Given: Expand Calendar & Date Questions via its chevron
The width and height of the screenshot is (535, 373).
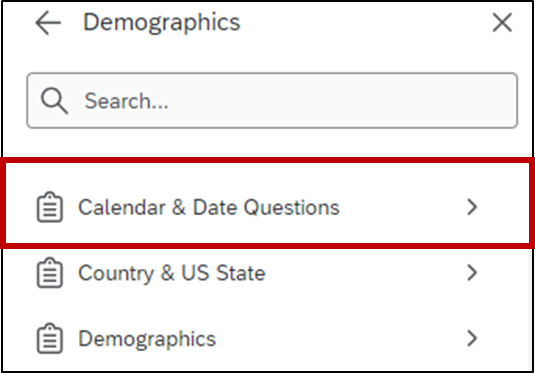Looking at the screenshot, I should click(x=472, y=207).
